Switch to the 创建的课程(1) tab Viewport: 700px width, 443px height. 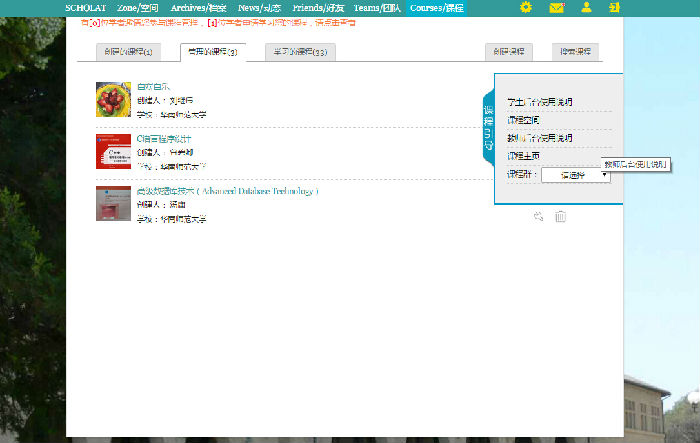click(x=128, y=52)
